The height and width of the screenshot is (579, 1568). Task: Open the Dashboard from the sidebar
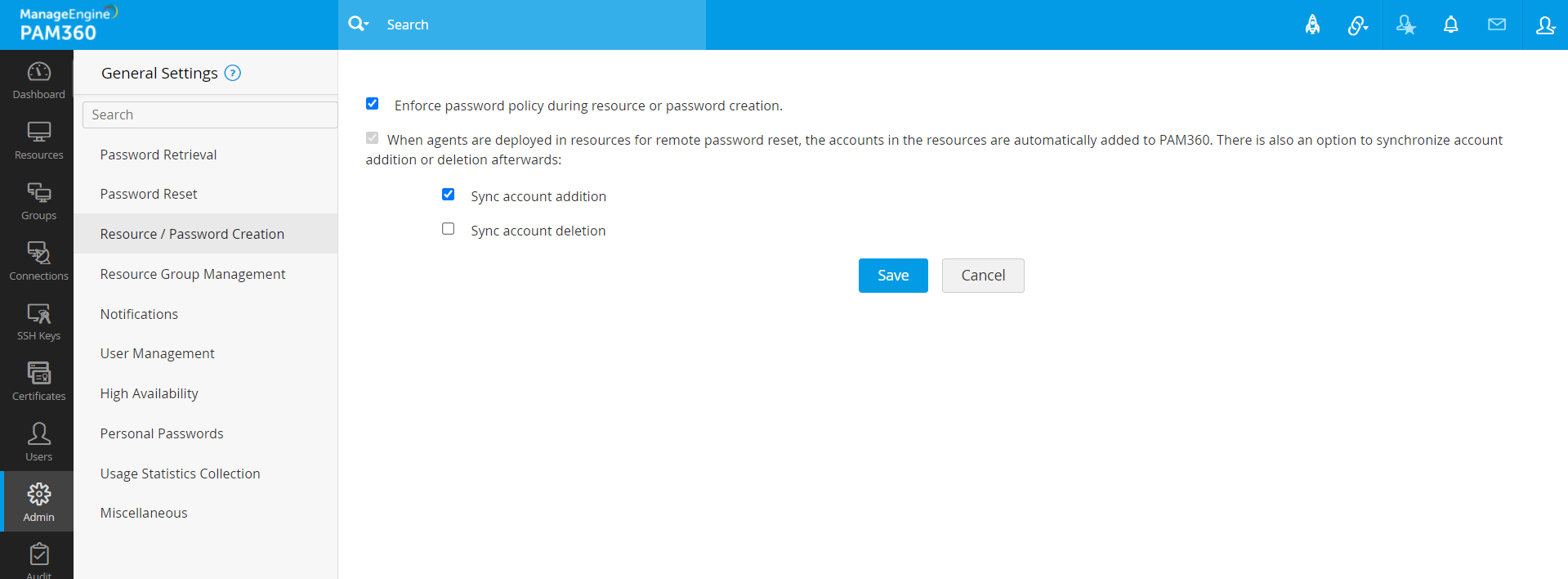(38, 80)
